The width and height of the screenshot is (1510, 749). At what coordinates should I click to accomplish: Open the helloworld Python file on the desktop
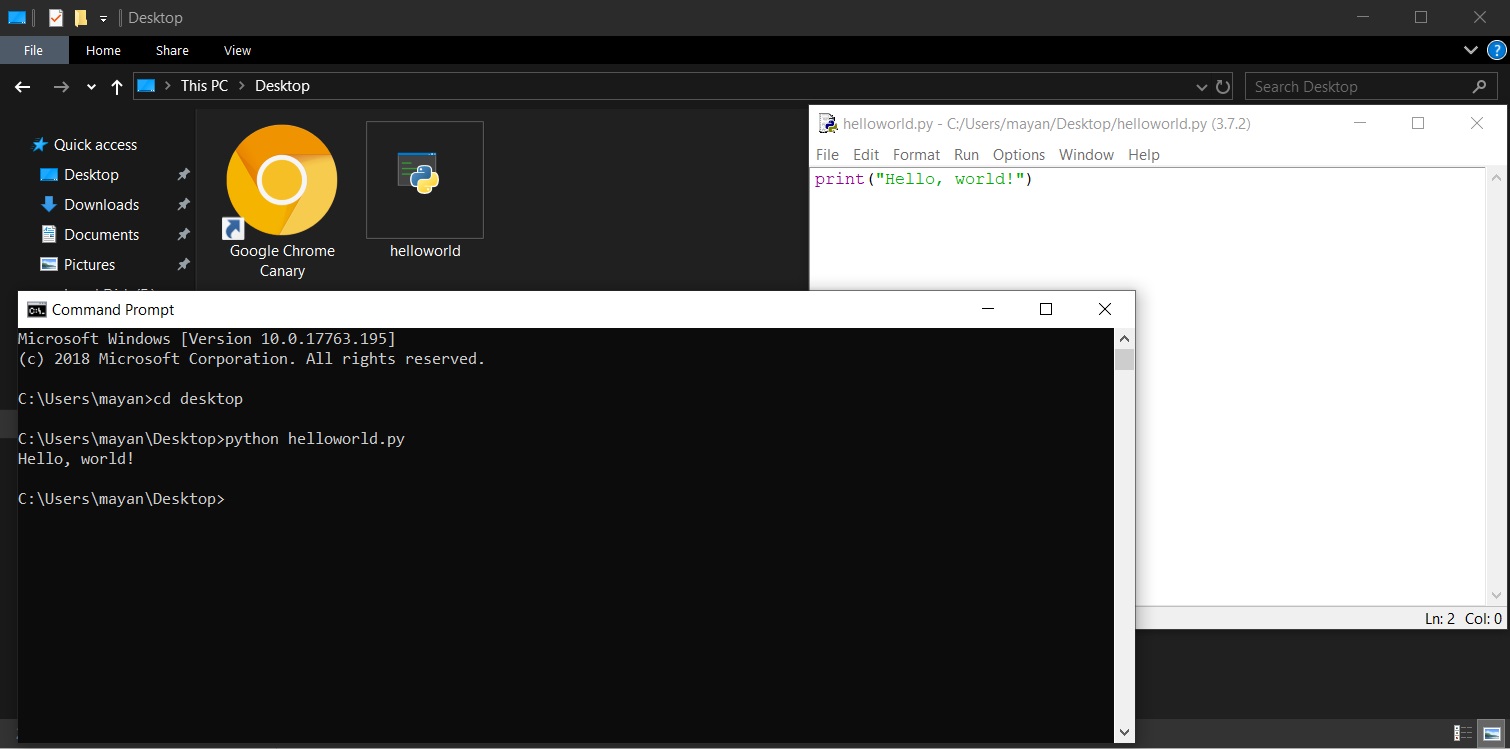[x=424, y=180]
